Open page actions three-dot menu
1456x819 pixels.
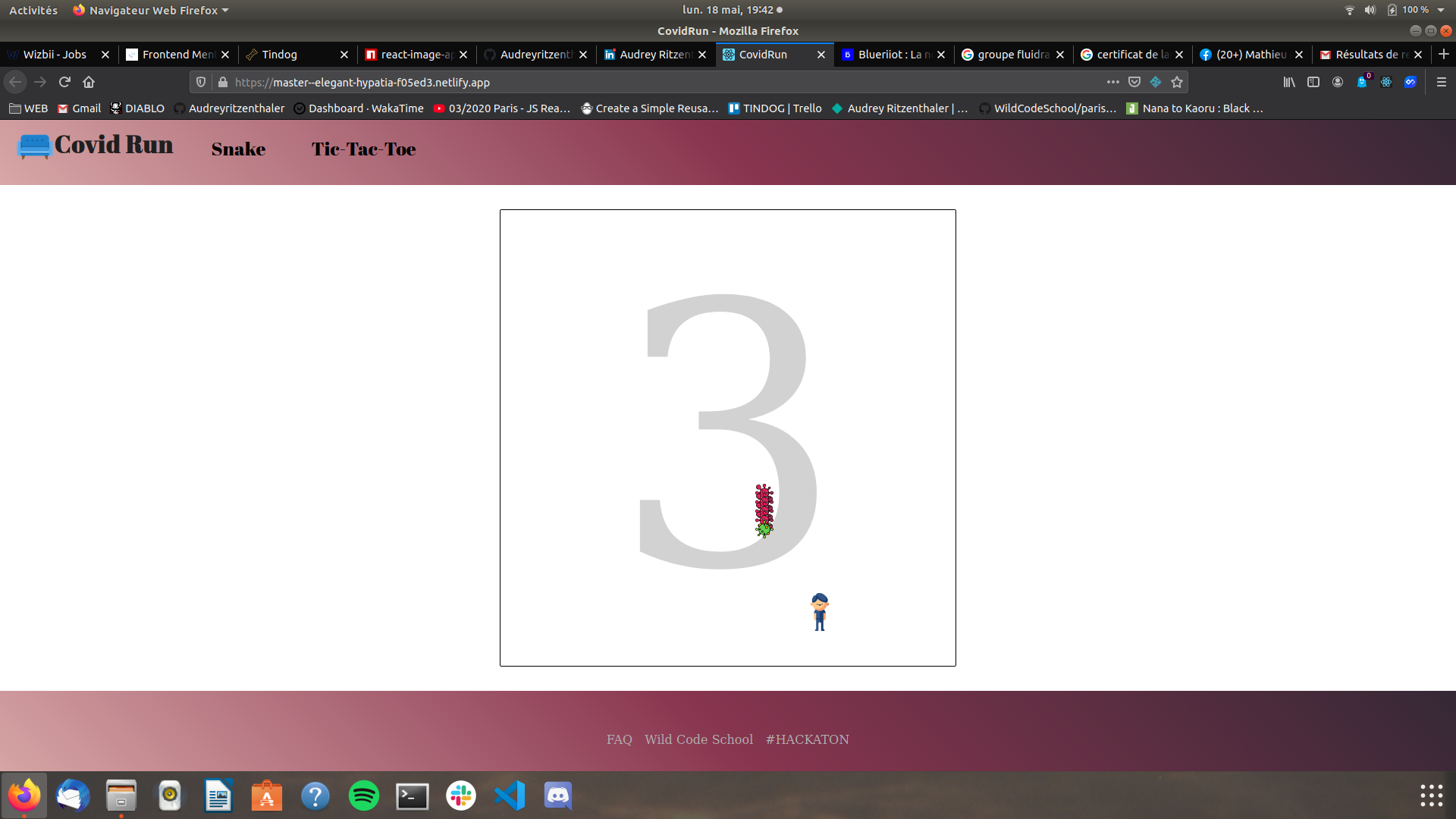(1112, 82)
